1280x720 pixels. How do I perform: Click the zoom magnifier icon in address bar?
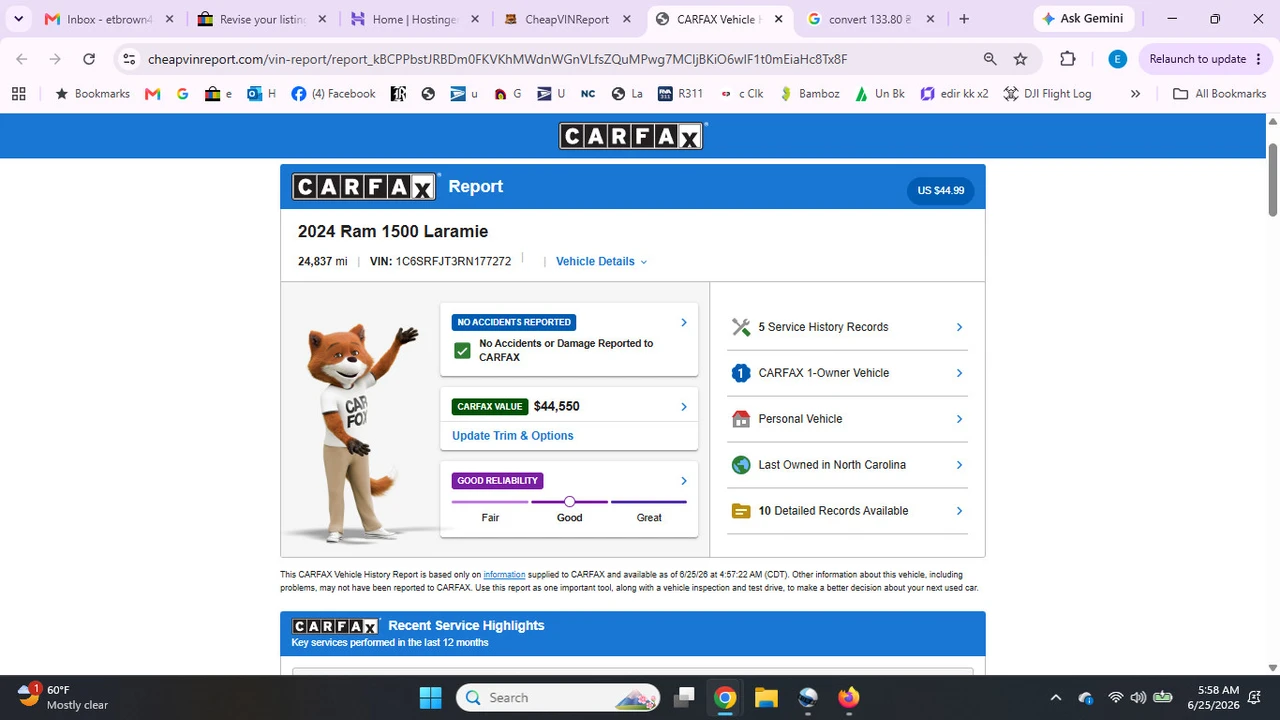coord(990,59)
